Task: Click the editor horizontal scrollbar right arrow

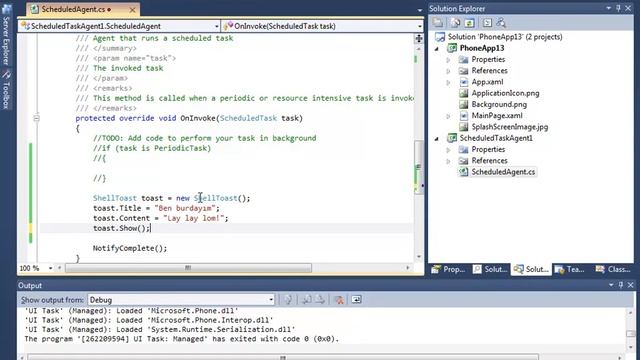Action: tap(407, 268)
